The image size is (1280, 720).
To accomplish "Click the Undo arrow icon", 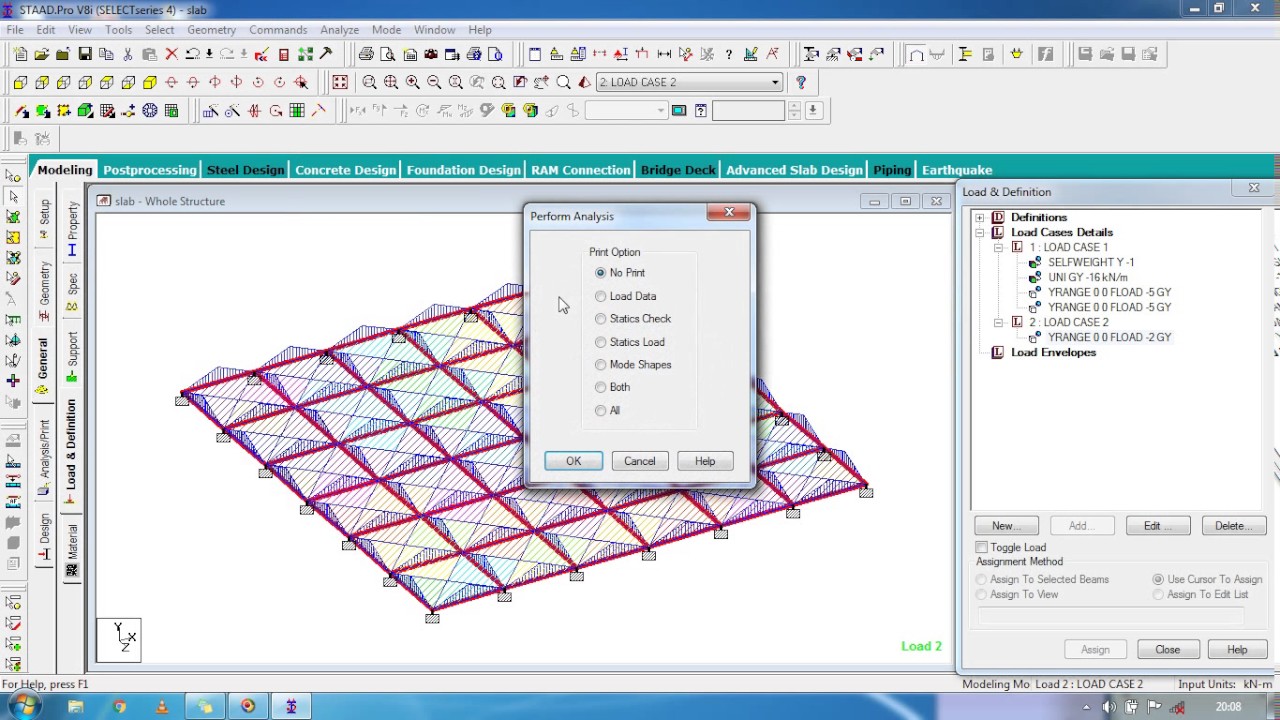I will point(193,54).
